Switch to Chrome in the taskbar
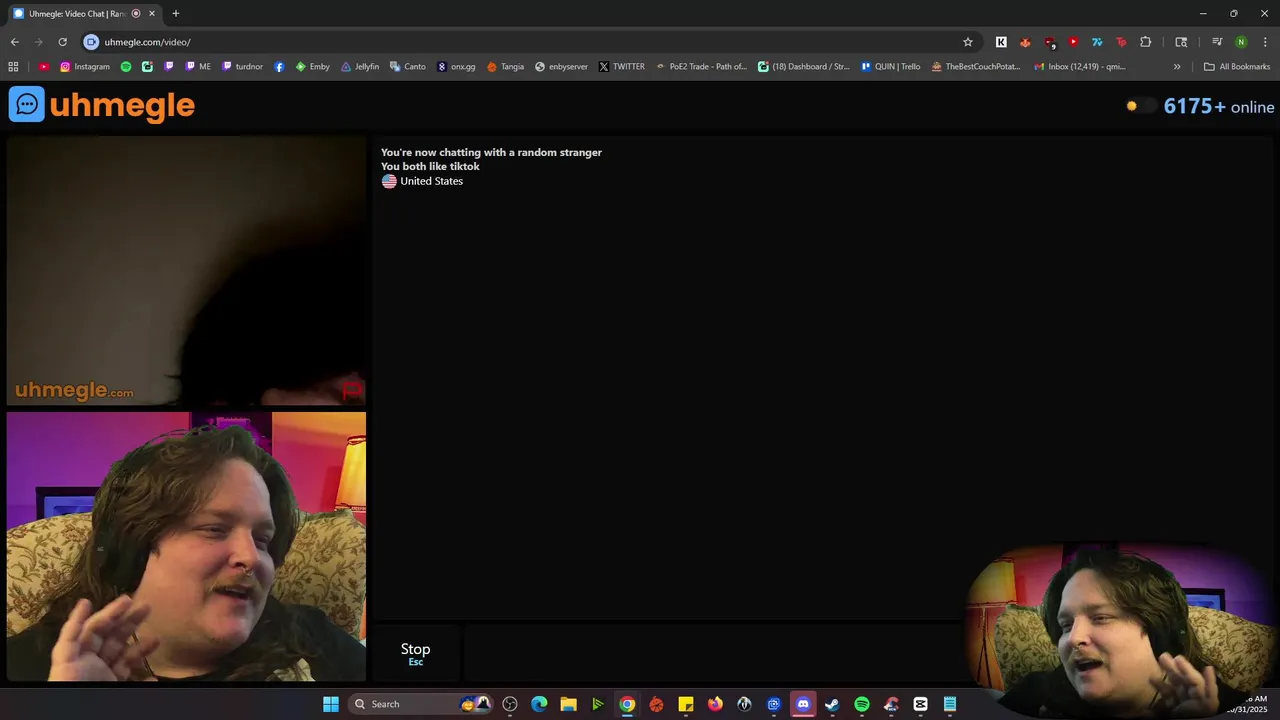Viewport: 1280px width, 720px height. coord(627,704)
